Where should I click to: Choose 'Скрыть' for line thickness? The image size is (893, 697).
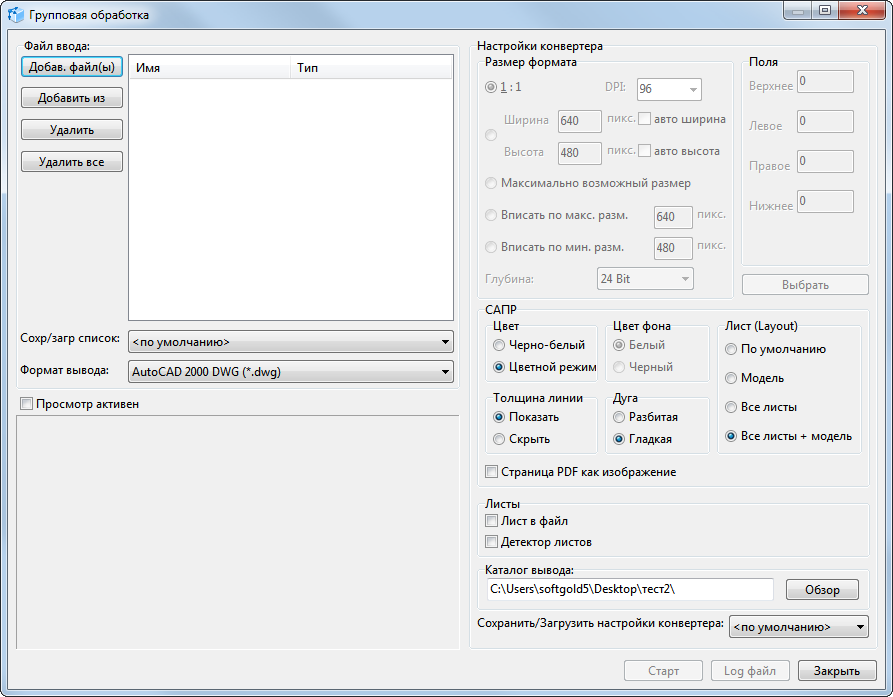click(500, 439)
